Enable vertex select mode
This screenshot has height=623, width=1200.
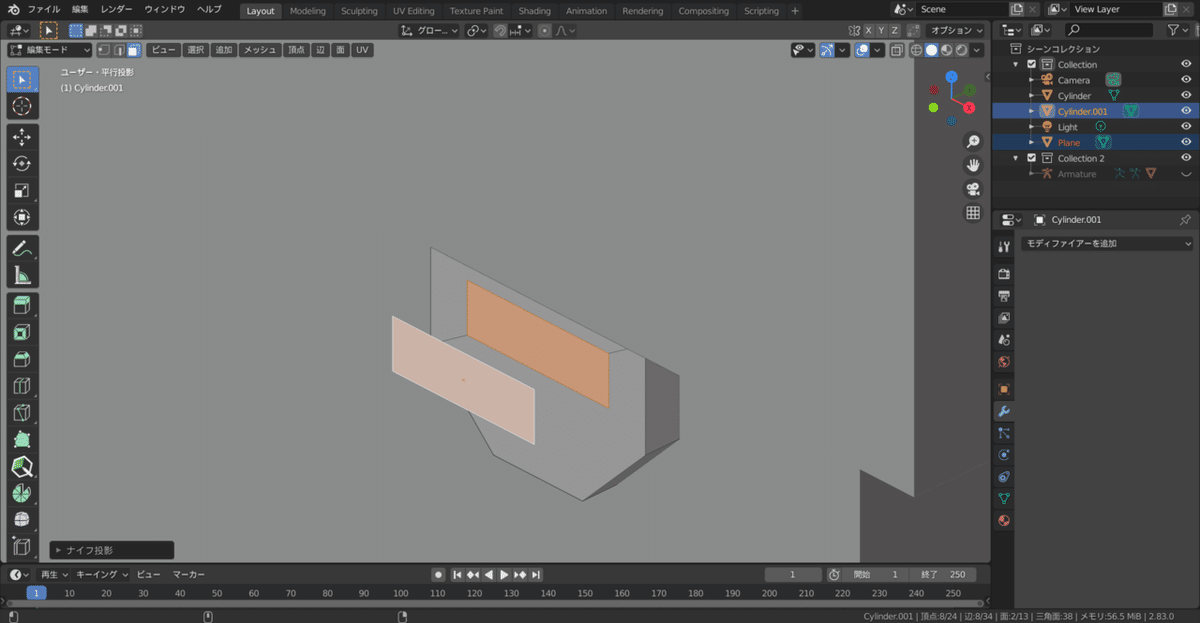[x=103, y=50]
